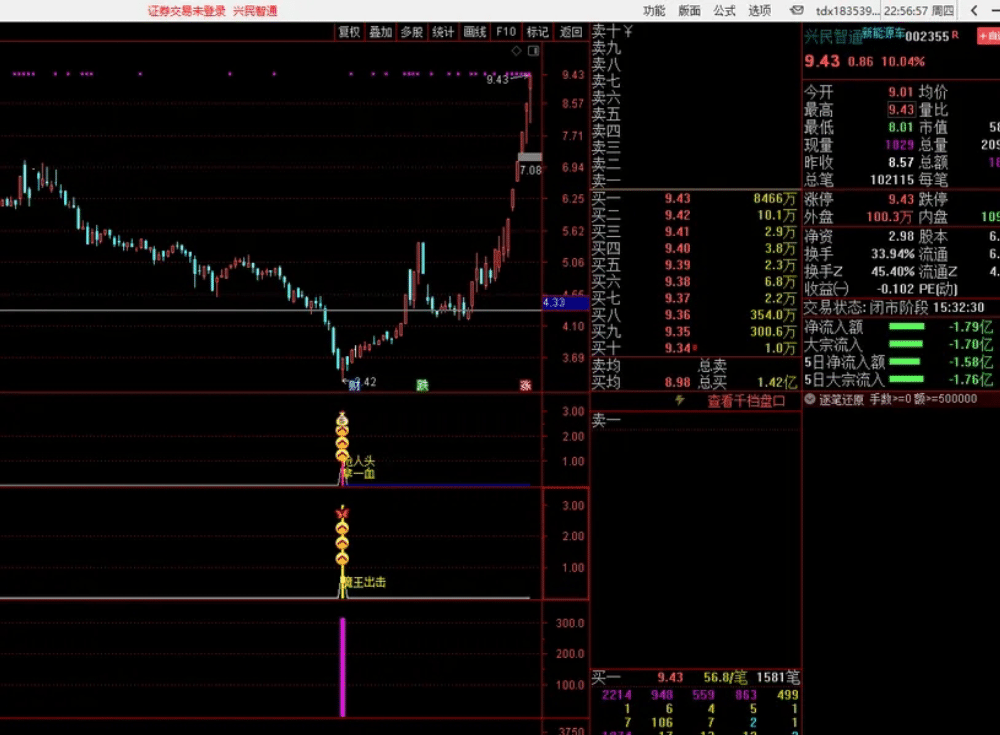Image resolution: width=1000 pixels, height=735 pixels.
Task: Click the 财 info marker below the chart
Action: (x=355, y=385)
